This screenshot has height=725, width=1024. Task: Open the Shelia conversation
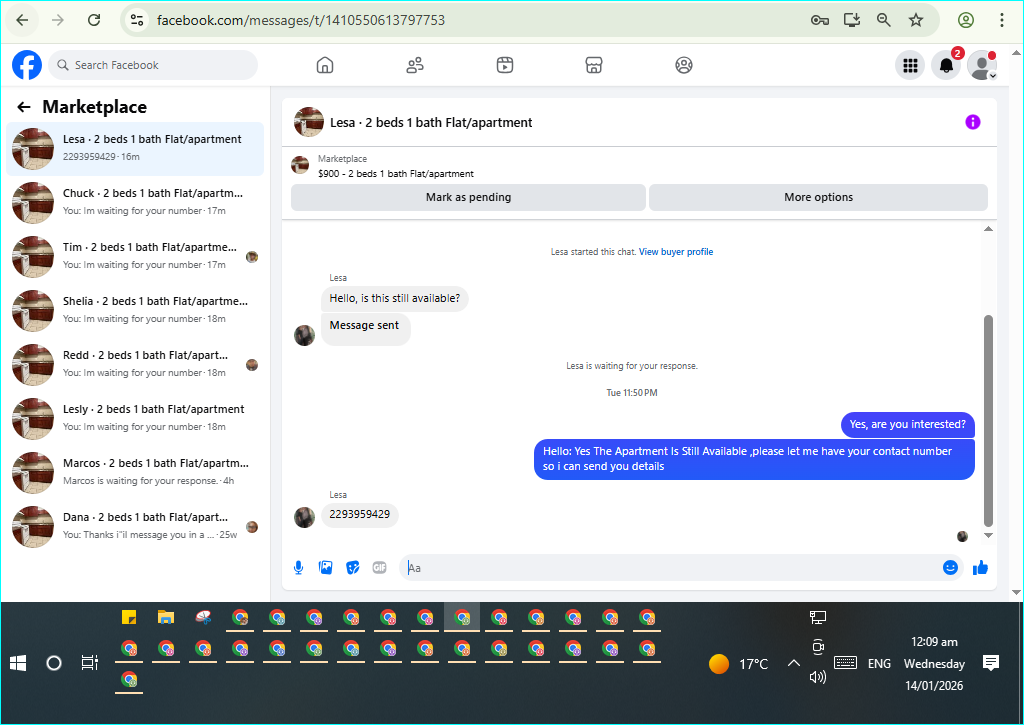pos(135,311)
